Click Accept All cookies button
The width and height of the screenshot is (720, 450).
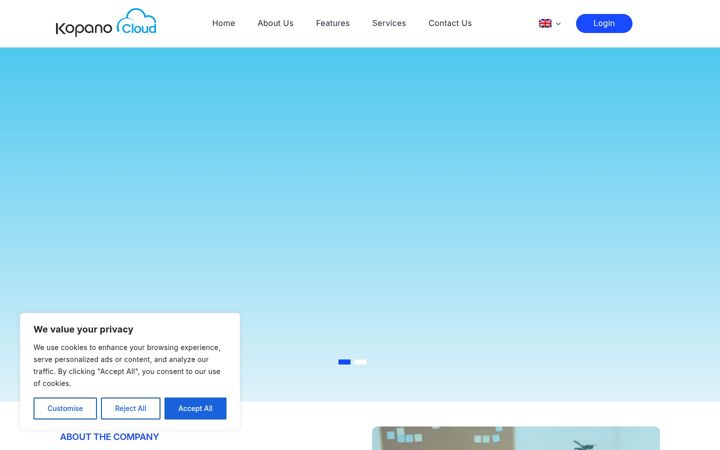coord(195,408)
